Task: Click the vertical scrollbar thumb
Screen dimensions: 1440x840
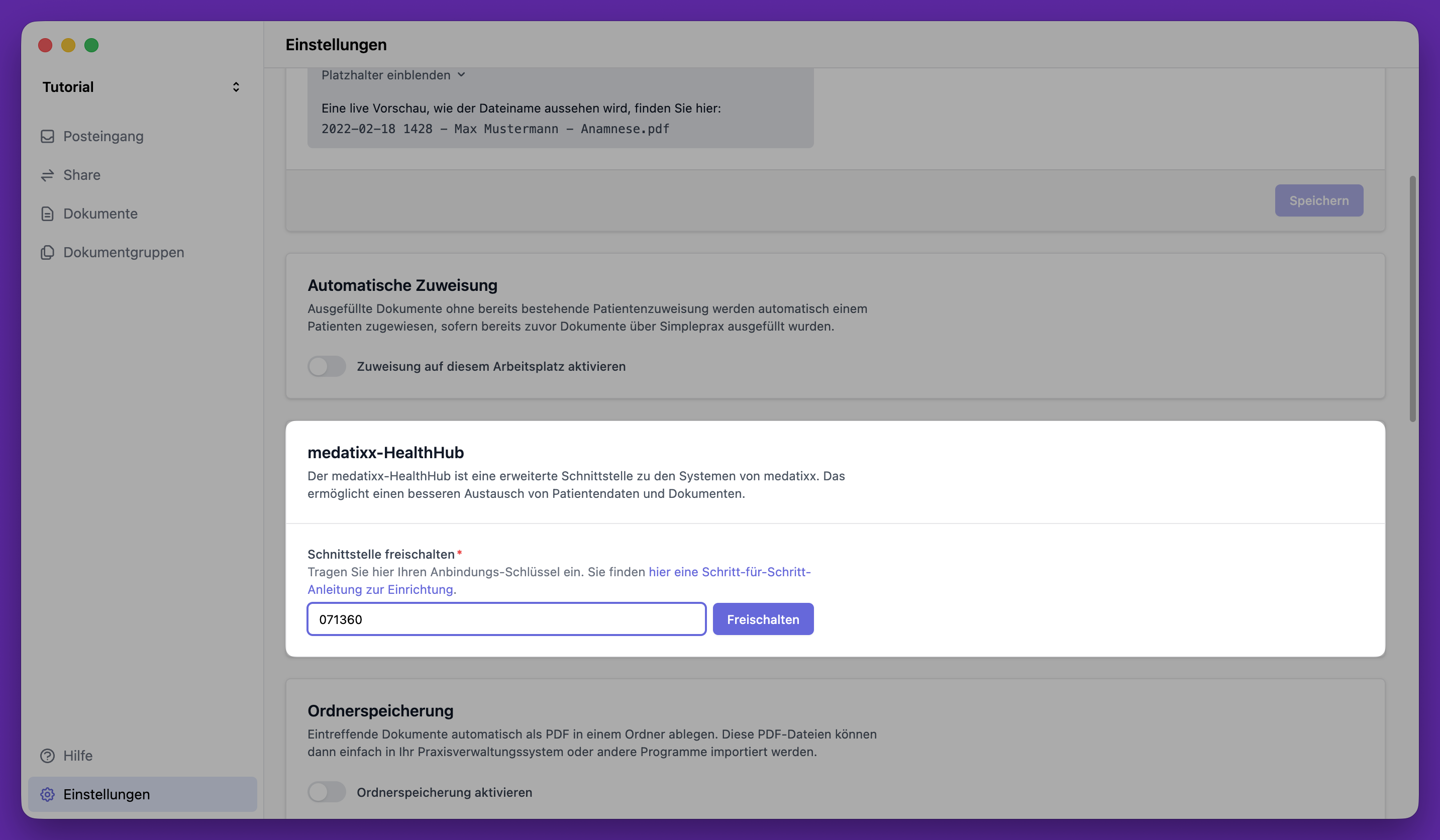Action: click(1412, 299)
